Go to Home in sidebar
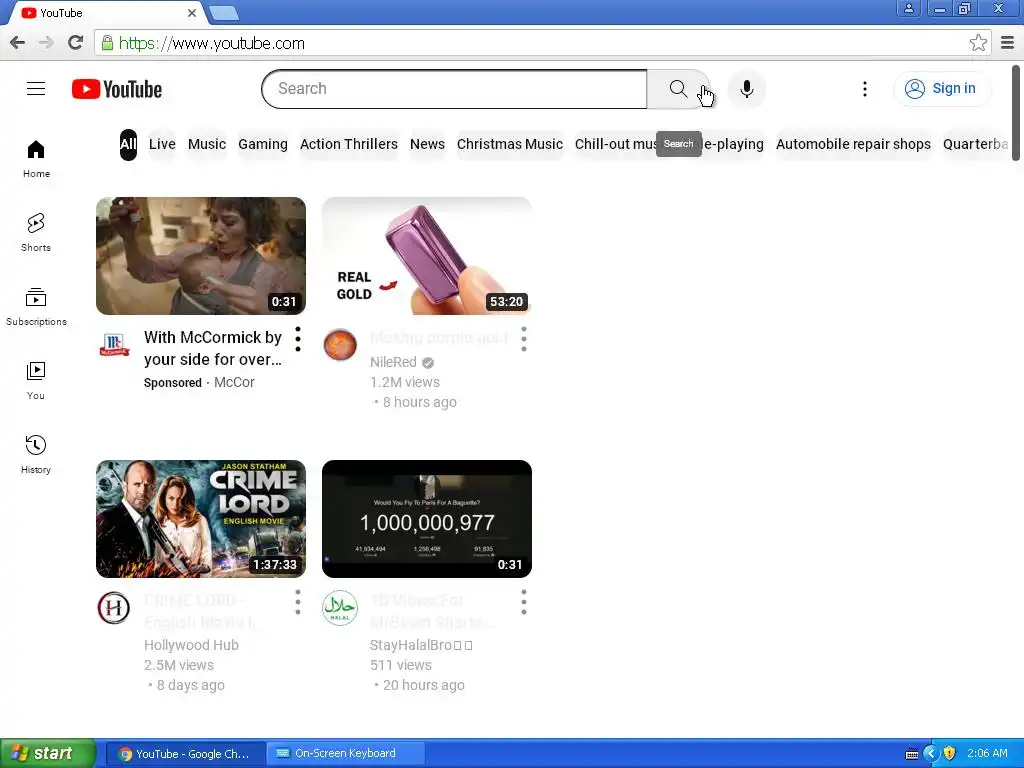This screenshot has width=1024, height=768. point(36,159)
